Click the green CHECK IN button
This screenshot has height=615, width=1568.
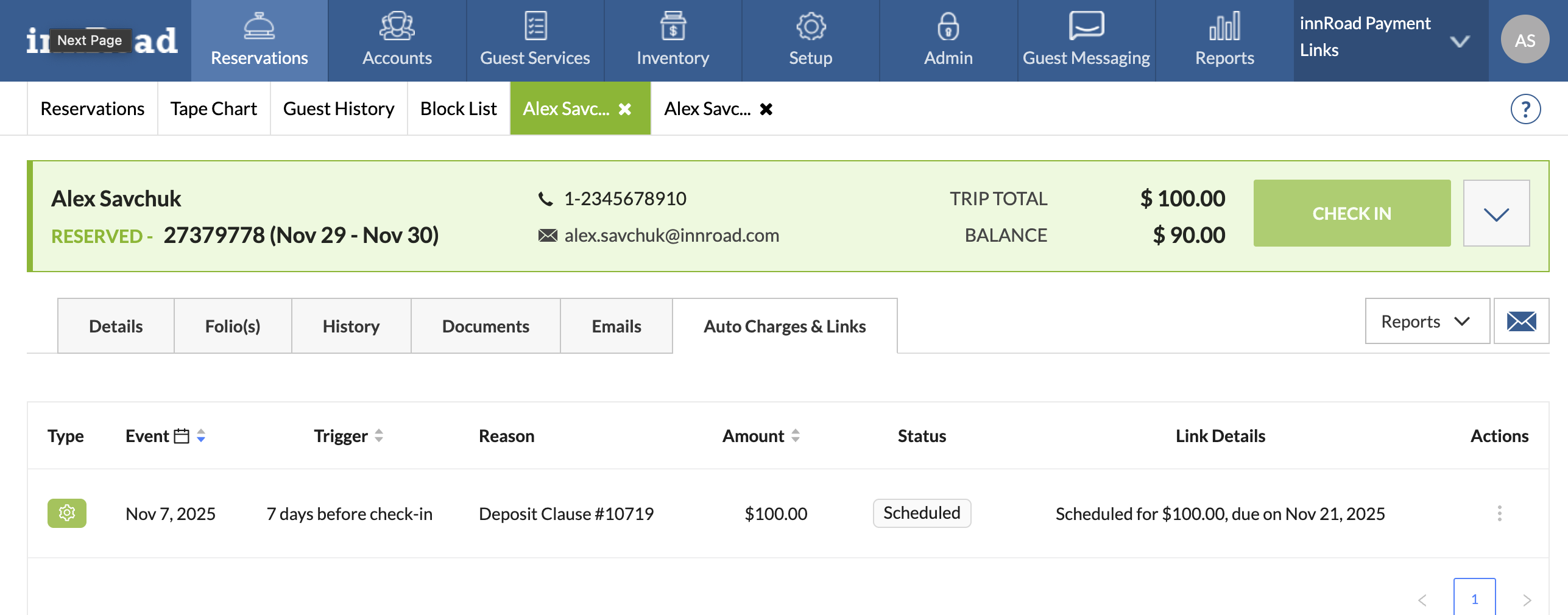coord(1352,214)
